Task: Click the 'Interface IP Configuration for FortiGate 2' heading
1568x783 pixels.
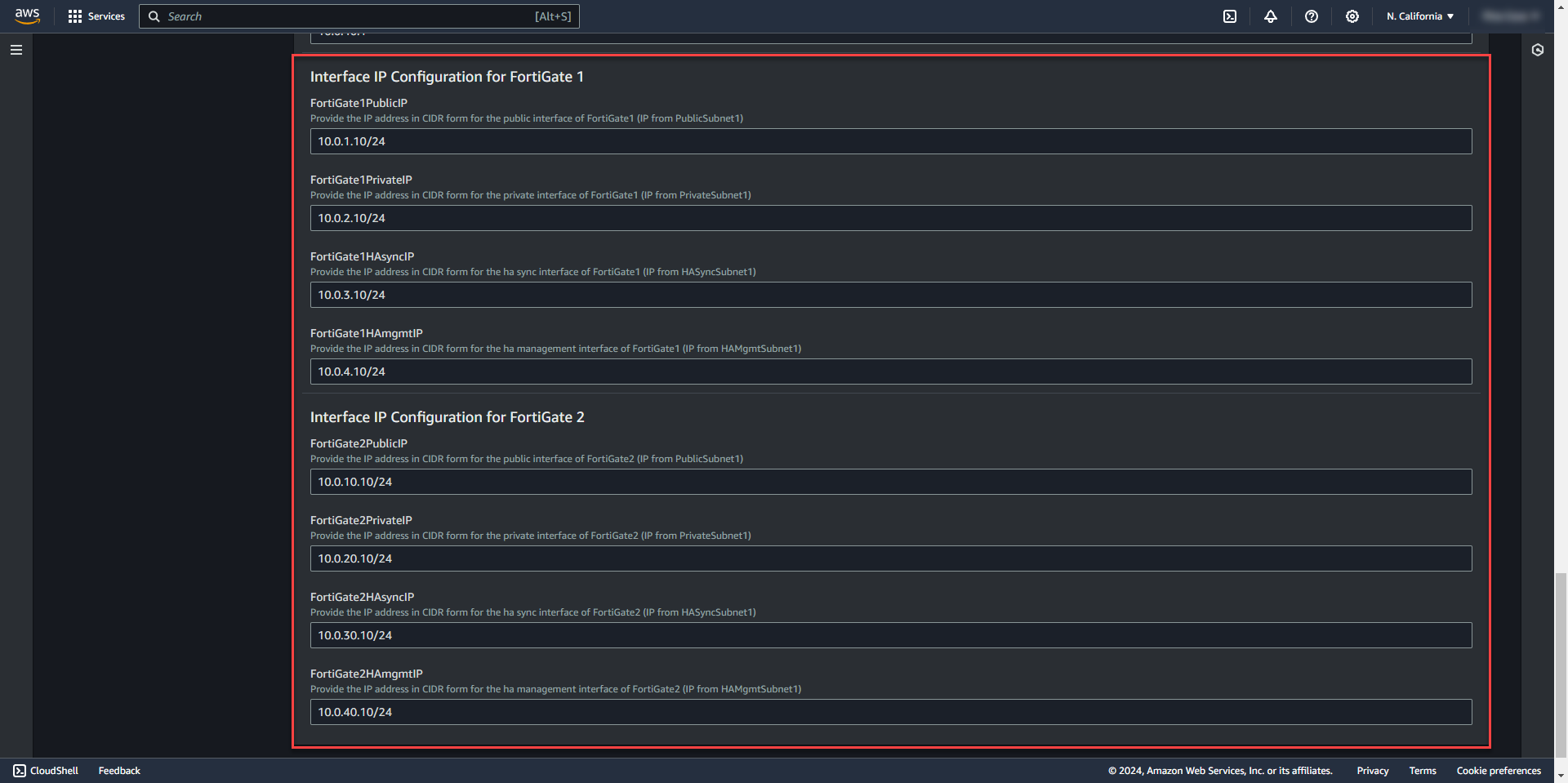Action: [448, 417]
